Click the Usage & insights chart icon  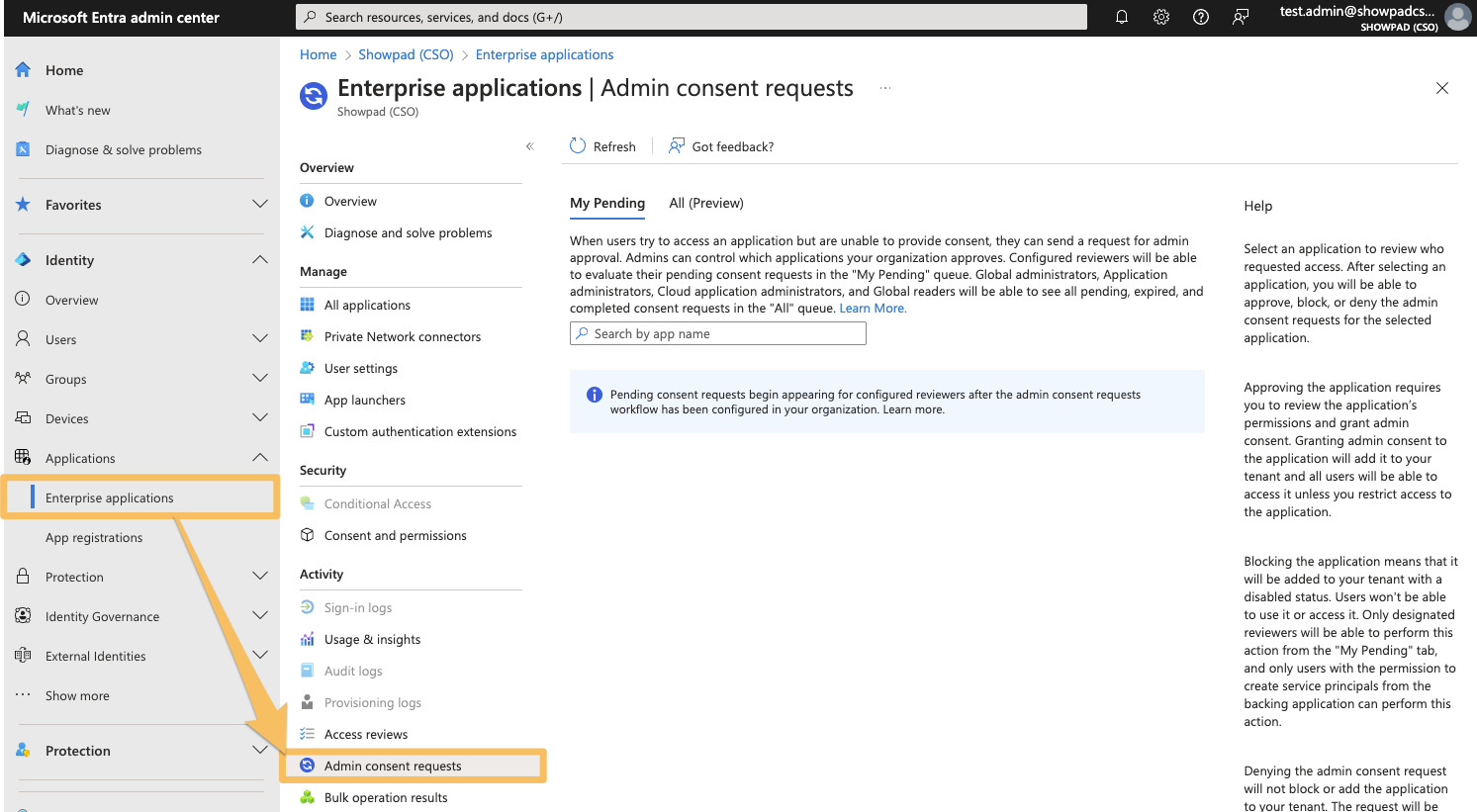pos(308,639)
